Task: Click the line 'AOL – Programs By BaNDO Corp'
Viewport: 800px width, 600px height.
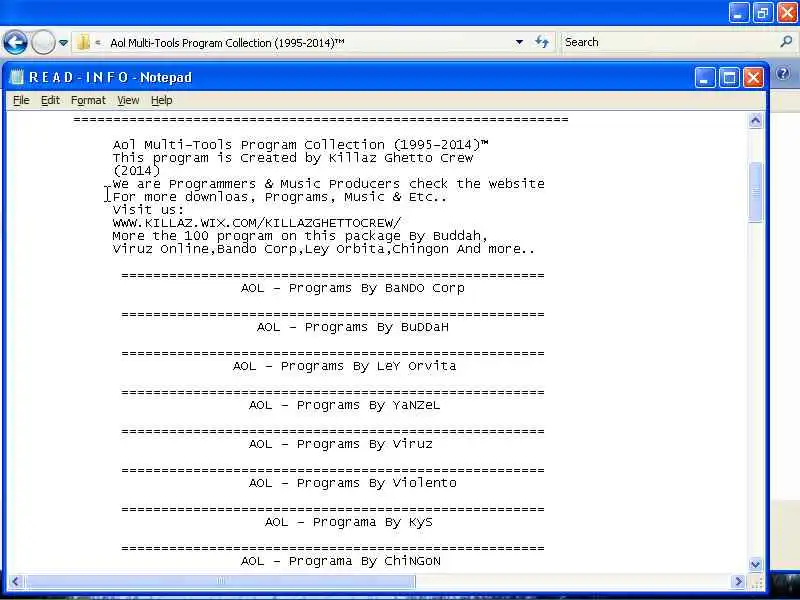Action: coord(353,288)
